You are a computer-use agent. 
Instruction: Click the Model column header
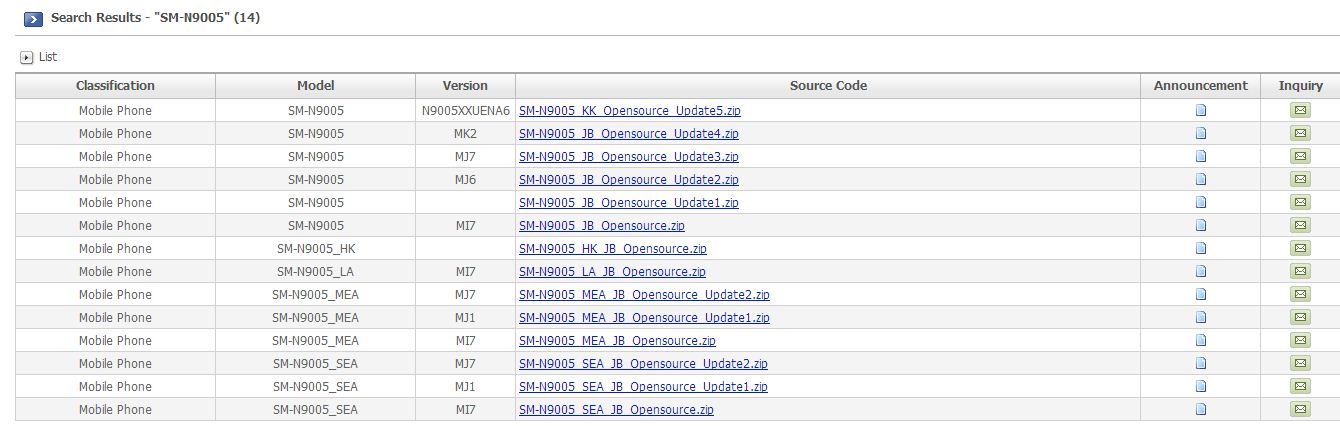coord(315,86)
